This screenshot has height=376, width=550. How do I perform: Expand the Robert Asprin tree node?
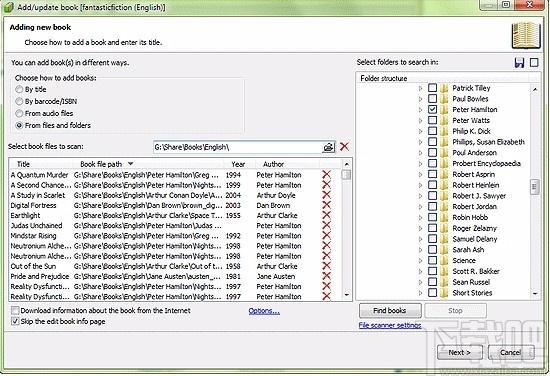[421, 174]
